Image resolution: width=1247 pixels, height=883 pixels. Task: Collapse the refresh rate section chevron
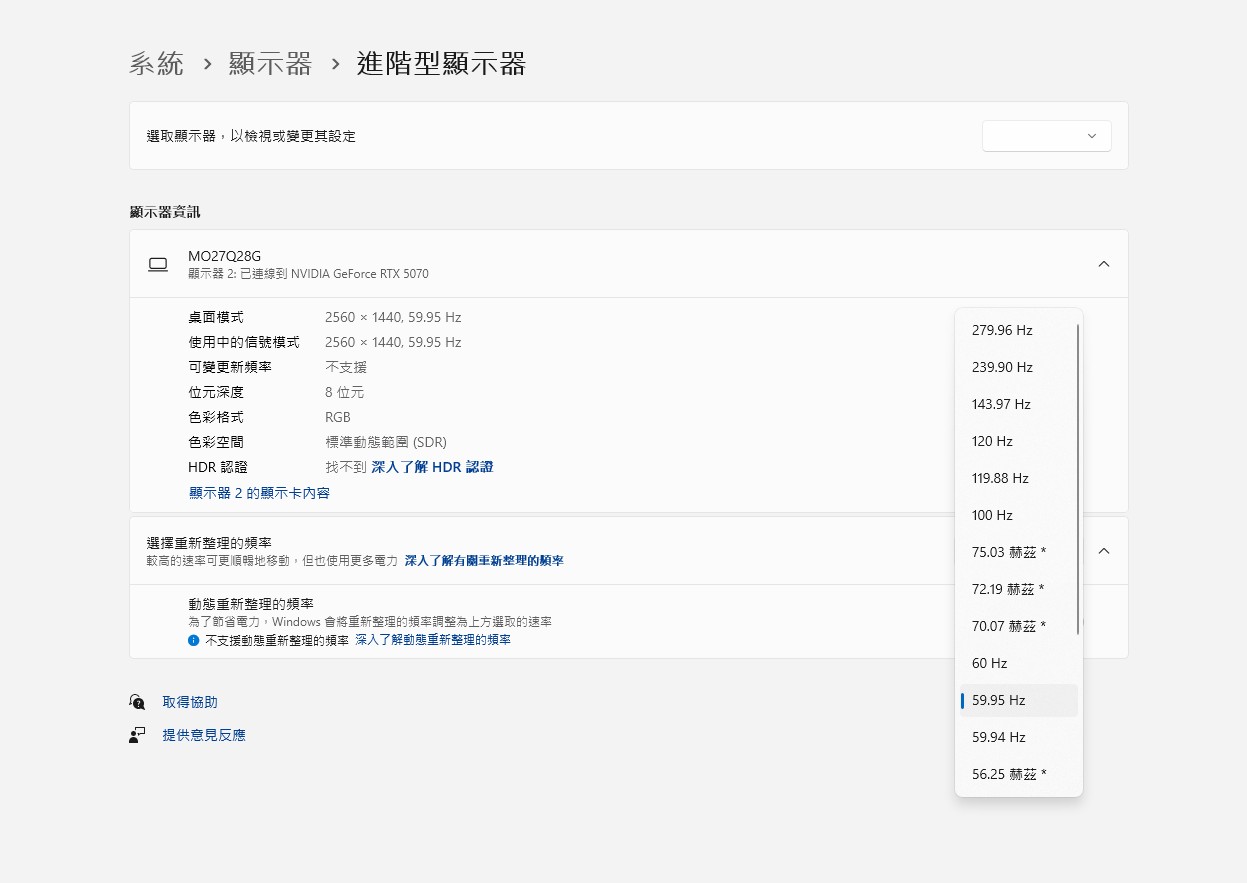point(1103,551)
